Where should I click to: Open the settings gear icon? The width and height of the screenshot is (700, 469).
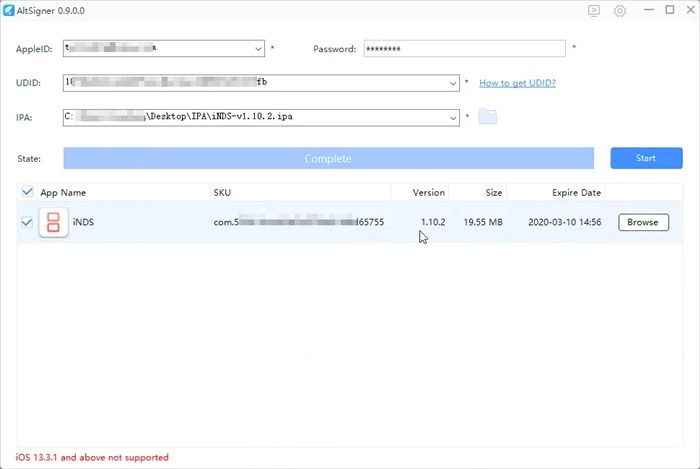[x=620, y=11]
